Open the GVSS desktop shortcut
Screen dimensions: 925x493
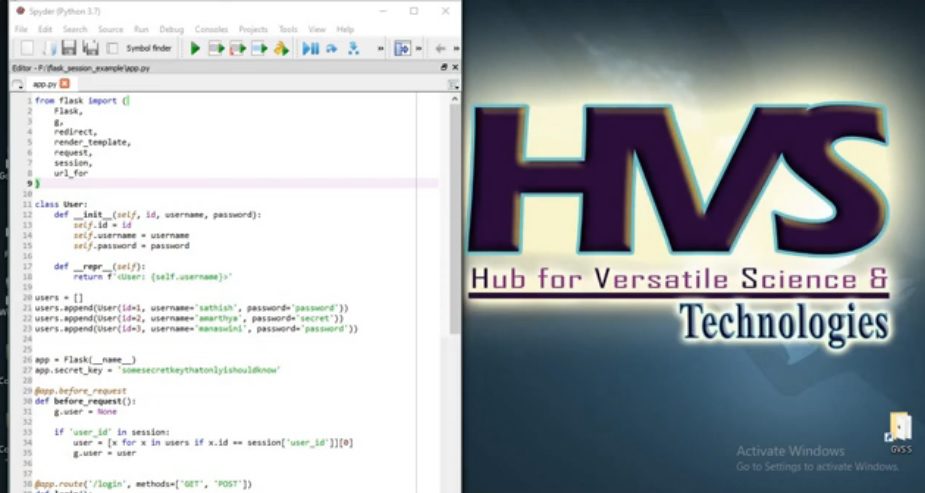pyautogui.click(x=901, y=433)
